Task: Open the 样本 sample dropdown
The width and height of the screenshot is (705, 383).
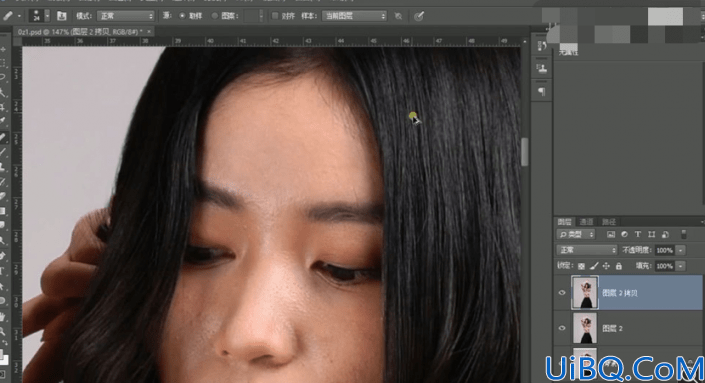Action: (354, 16)
